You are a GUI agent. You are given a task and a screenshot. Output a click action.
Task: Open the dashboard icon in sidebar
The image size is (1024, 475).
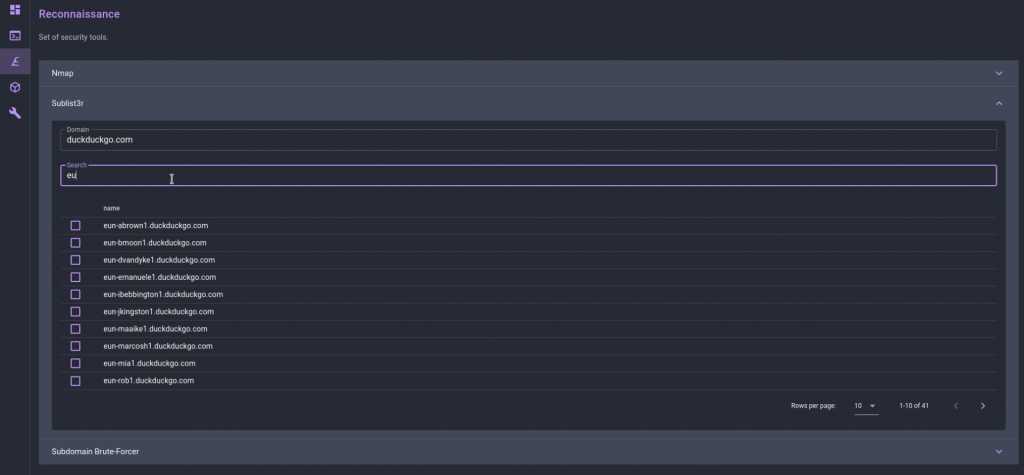15,10
